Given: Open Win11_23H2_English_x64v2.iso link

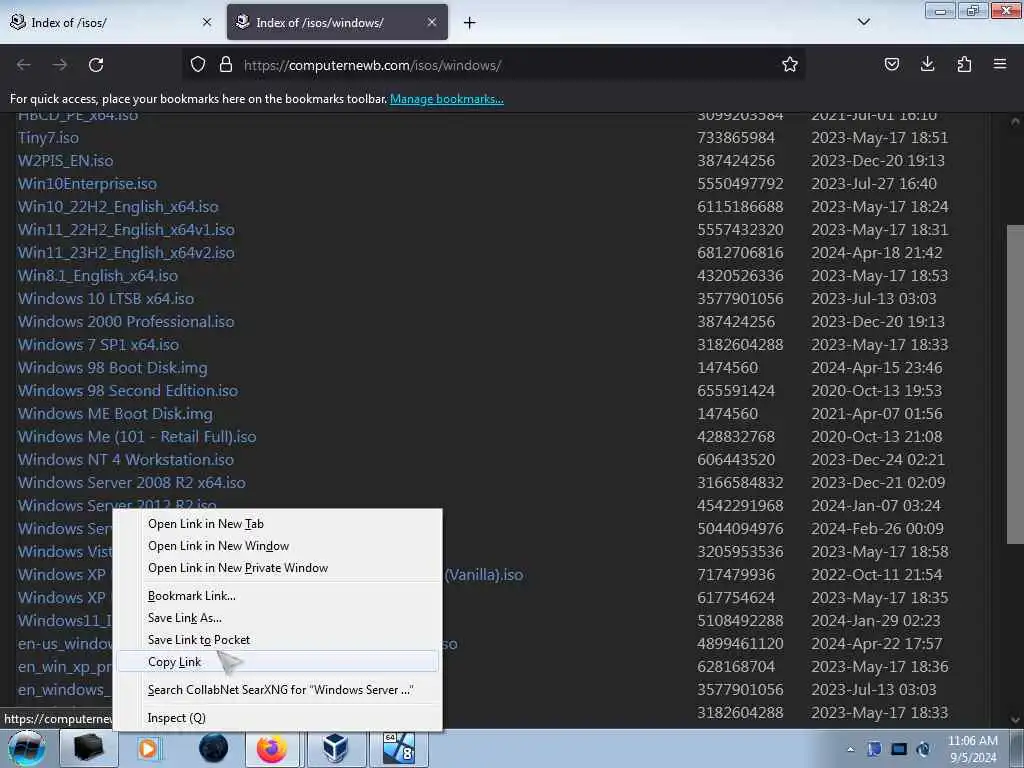Looking at the screenshot, I should click(x=126, y=253).
